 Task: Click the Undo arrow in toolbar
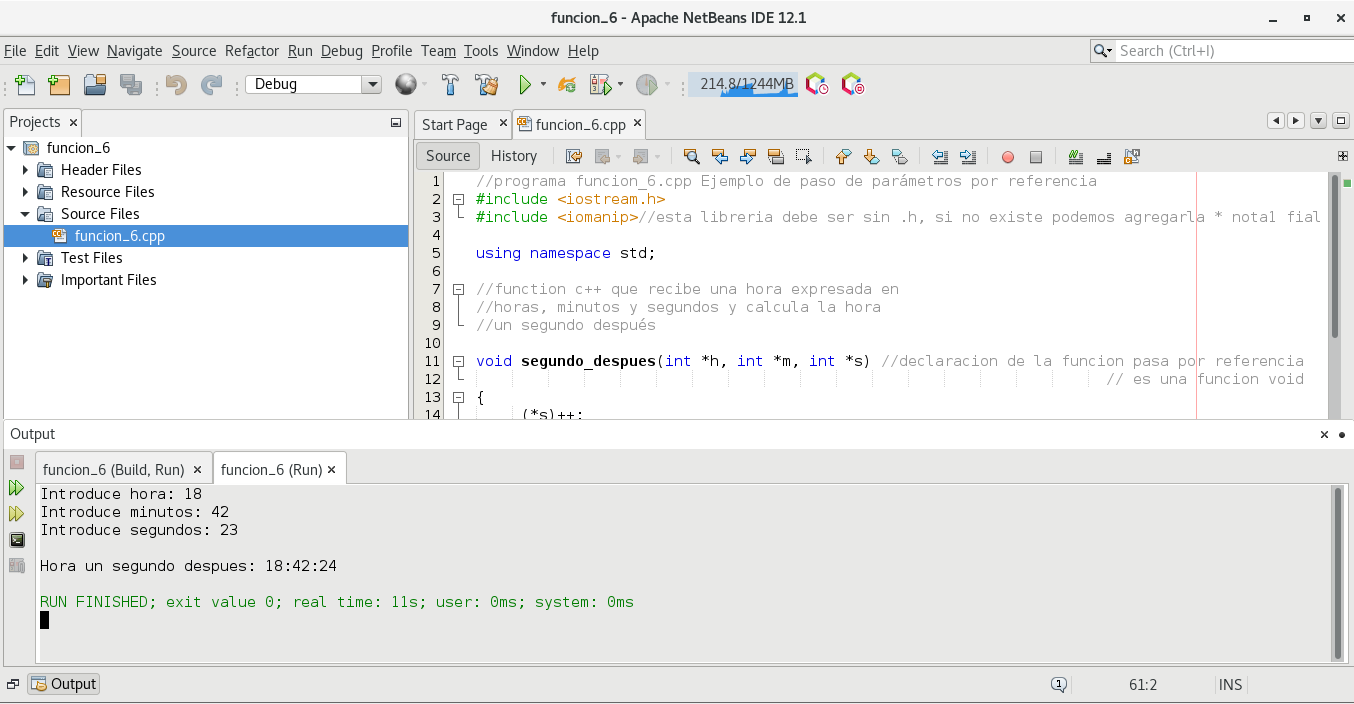177,85
